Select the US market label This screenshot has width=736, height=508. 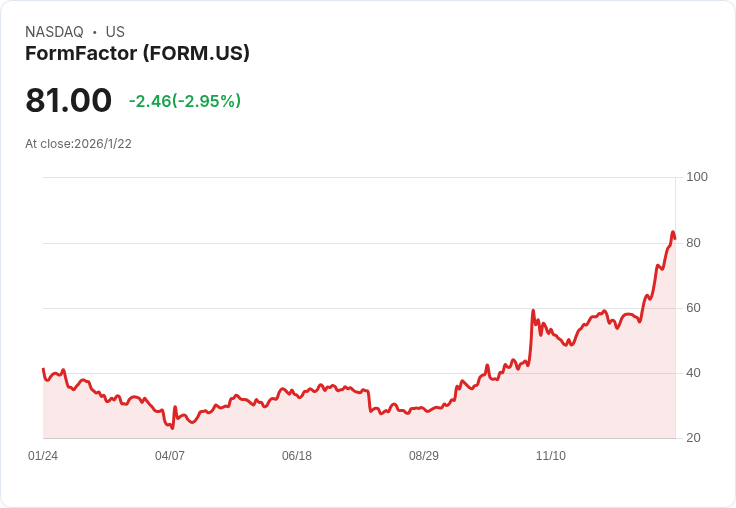tap(115, 32)
